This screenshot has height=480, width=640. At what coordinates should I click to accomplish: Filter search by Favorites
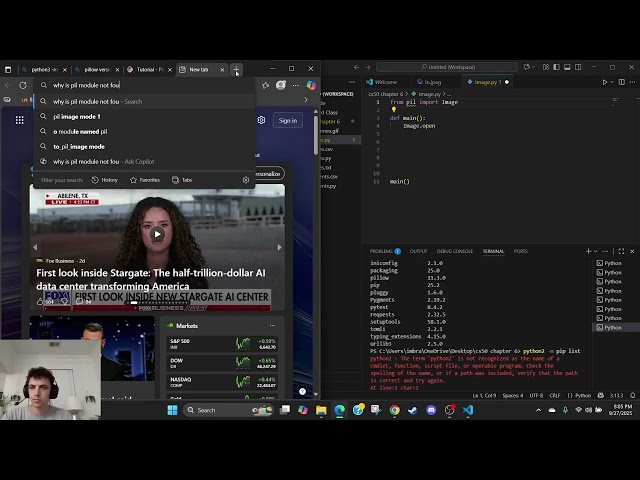click(x=144, y=180)
